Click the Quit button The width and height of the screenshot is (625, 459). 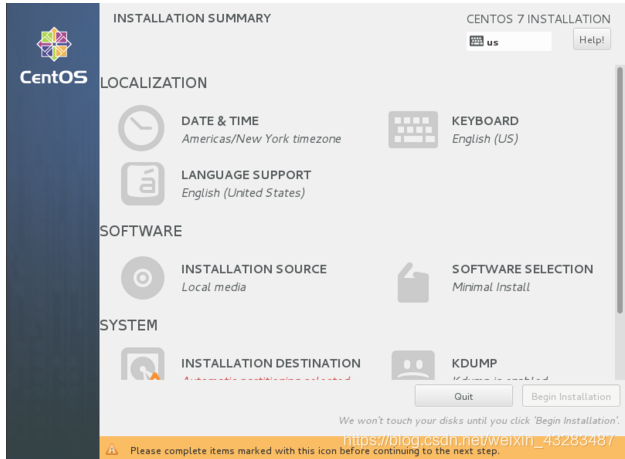[464, 396]
